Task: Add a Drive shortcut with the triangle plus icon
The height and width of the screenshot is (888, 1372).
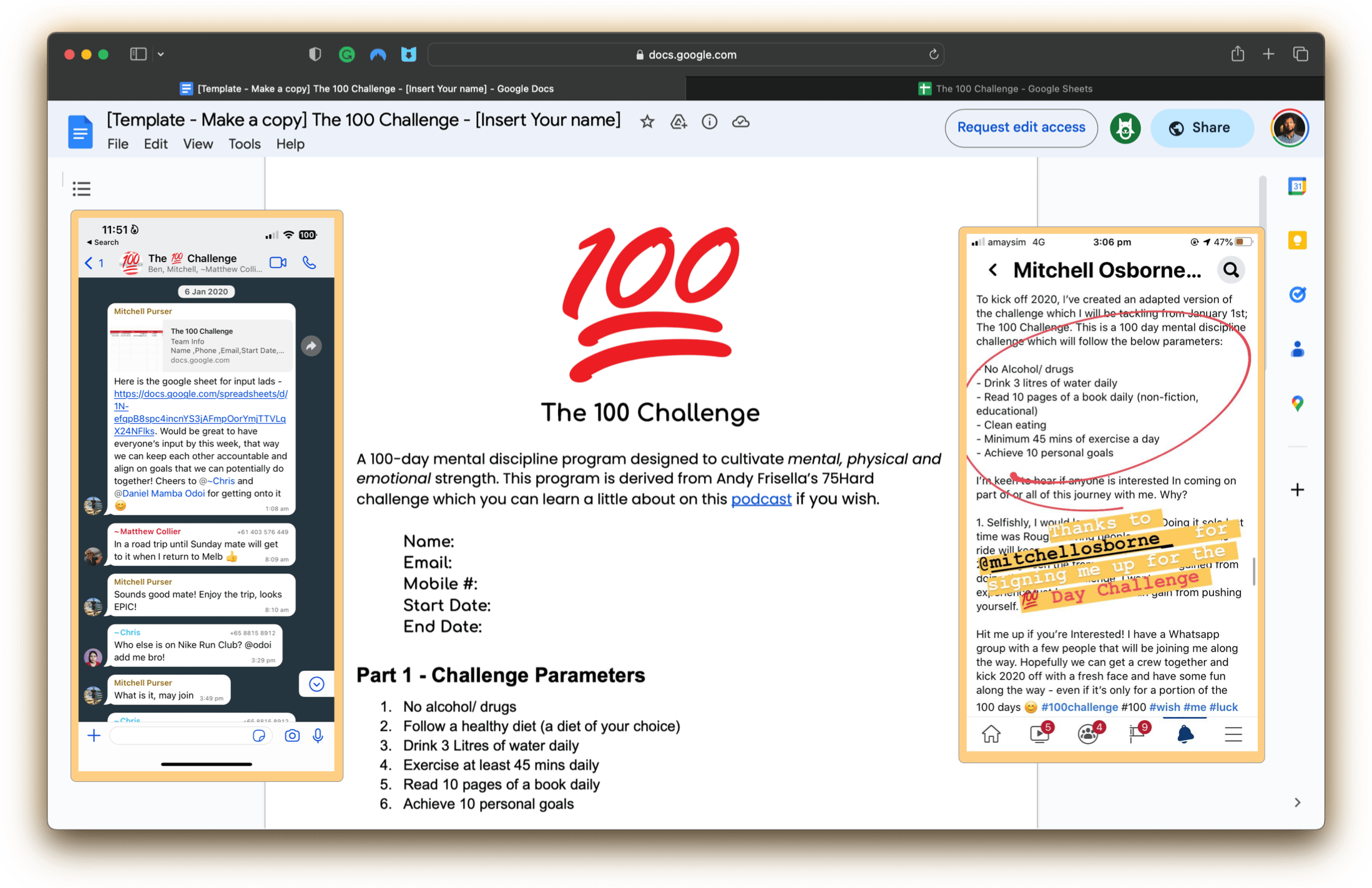Action: 678,122
